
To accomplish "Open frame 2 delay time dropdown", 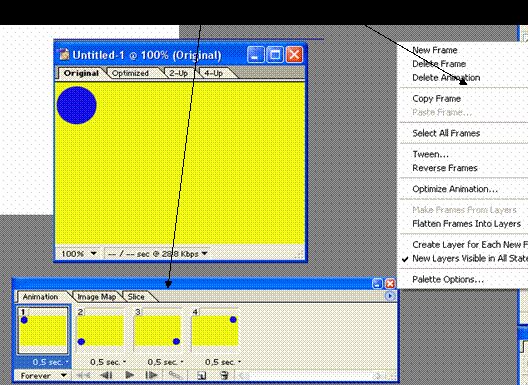I will coord(108,362).
